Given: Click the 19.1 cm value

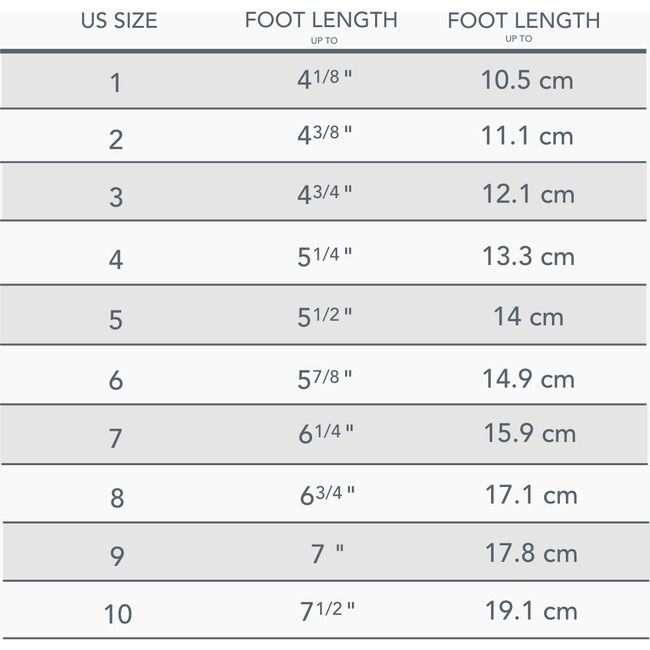Looking at the screenshot, I should [528, 611].
